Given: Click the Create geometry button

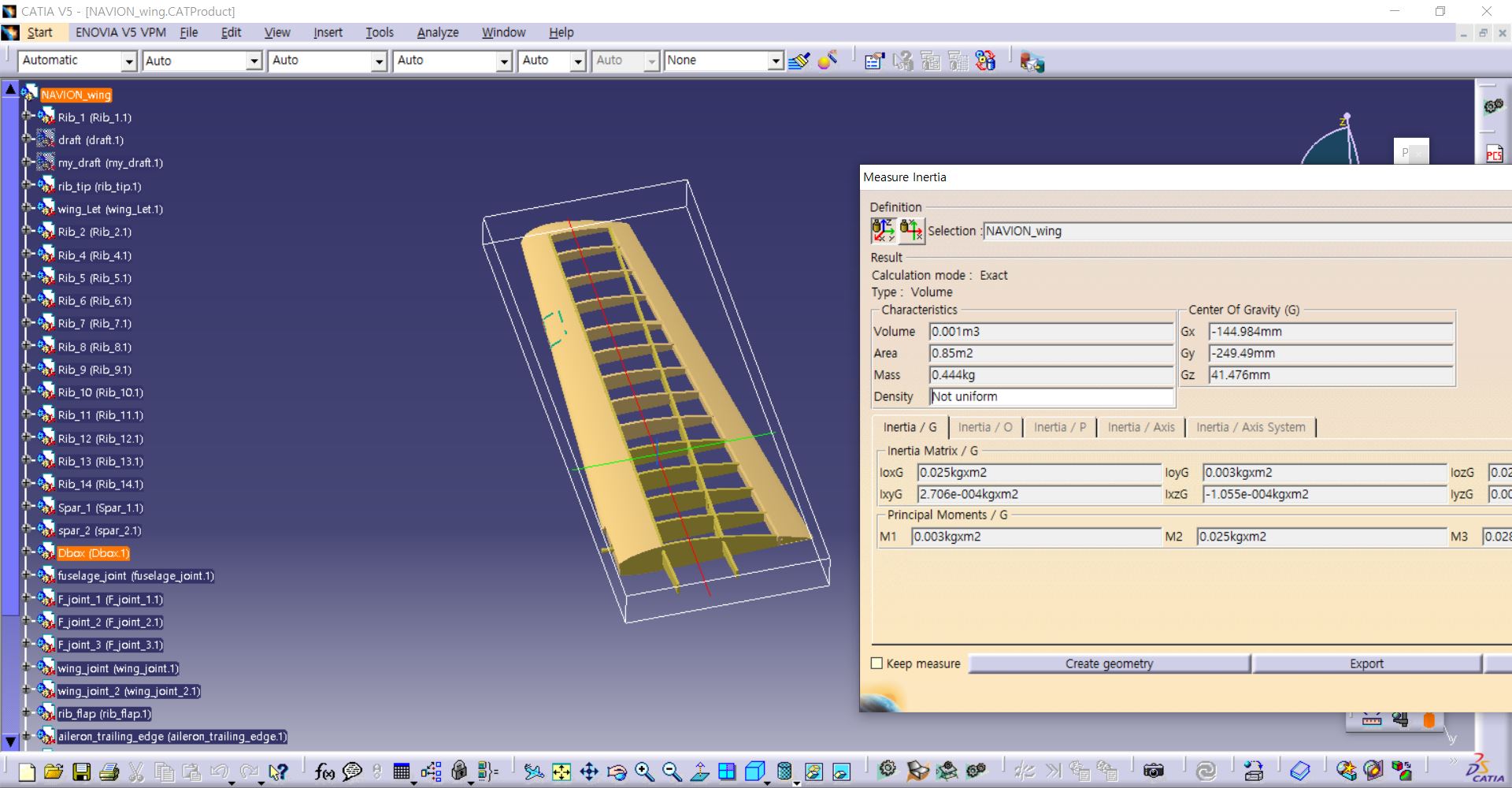Looking at the screenshot, I should click(1109, 663).
